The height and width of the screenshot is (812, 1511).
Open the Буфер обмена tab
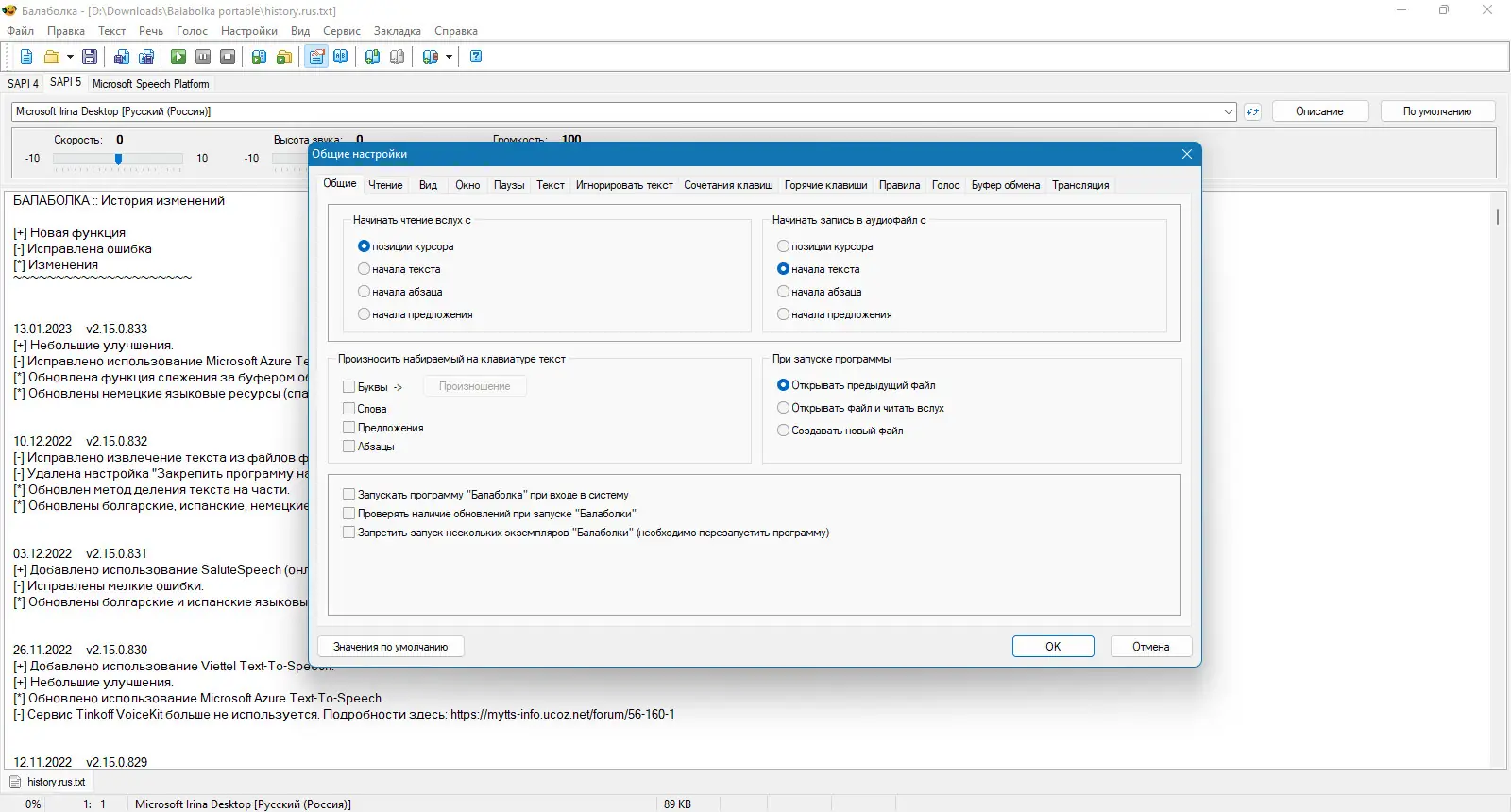[1006, 185]
